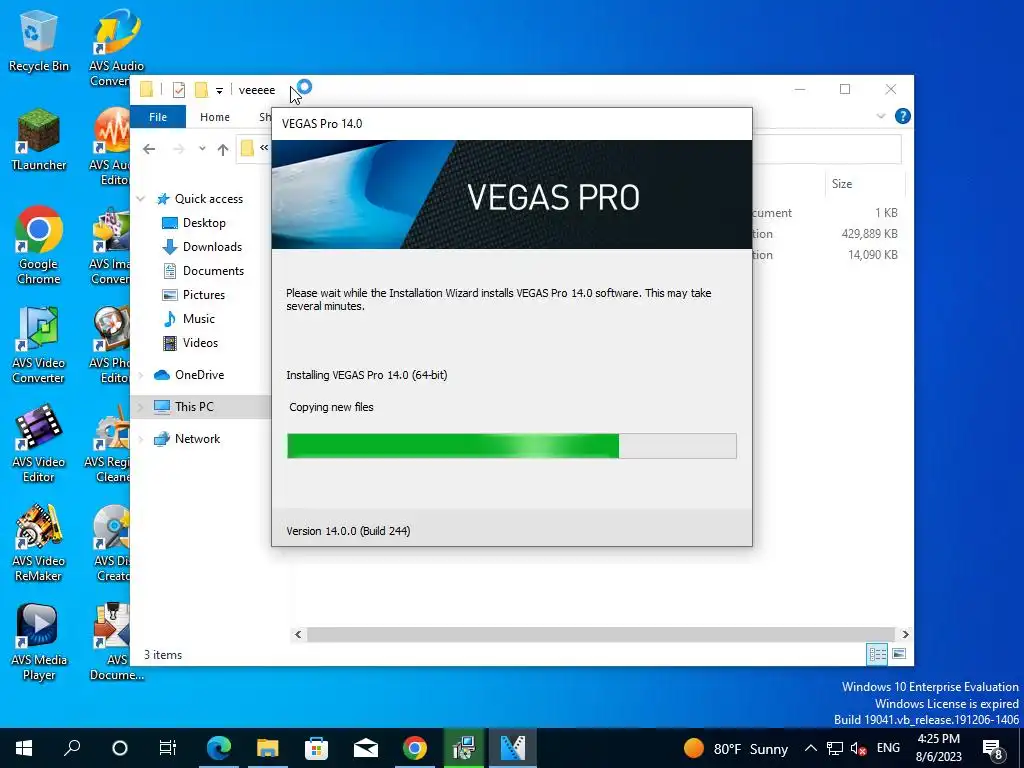This screenshot has height=768, width=1024.
Task: Select the VEGAS Pro taskbar icon
Action: click(513, 748)
